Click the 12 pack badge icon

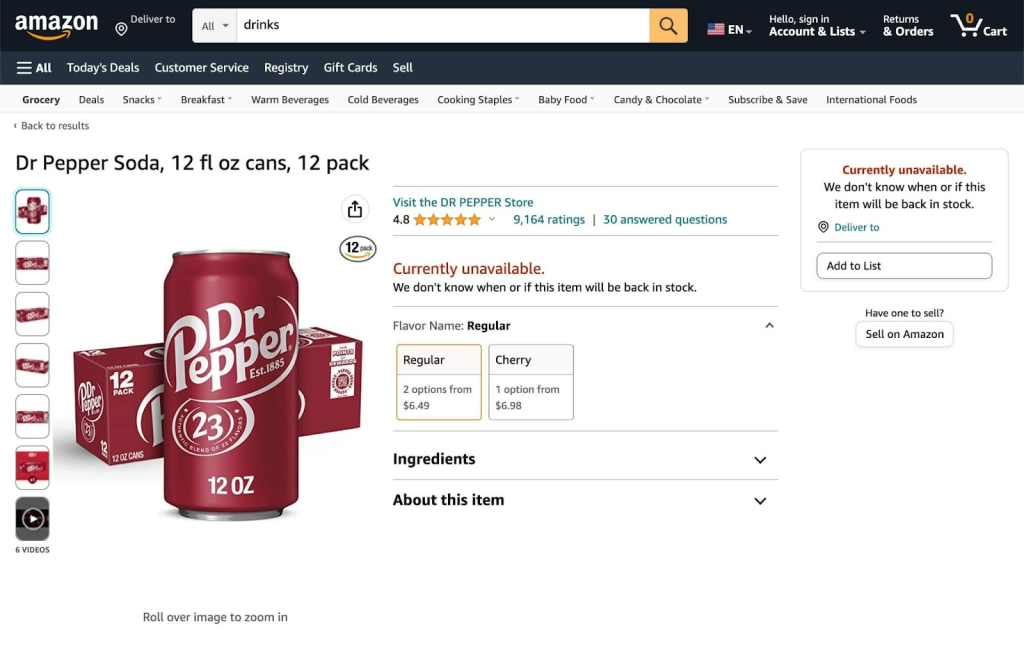[x=358, y=248]
